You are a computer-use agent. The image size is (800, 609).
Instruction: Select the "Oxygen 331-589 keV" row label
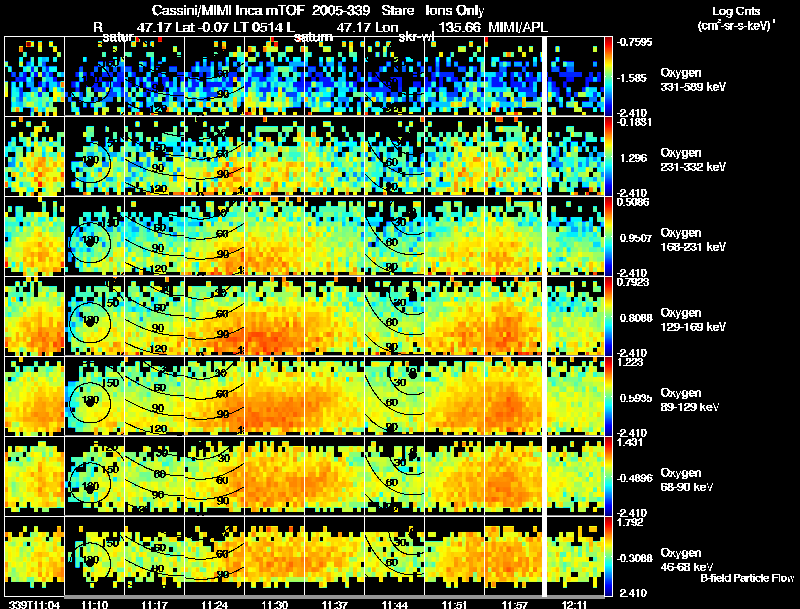click(692, 80)
